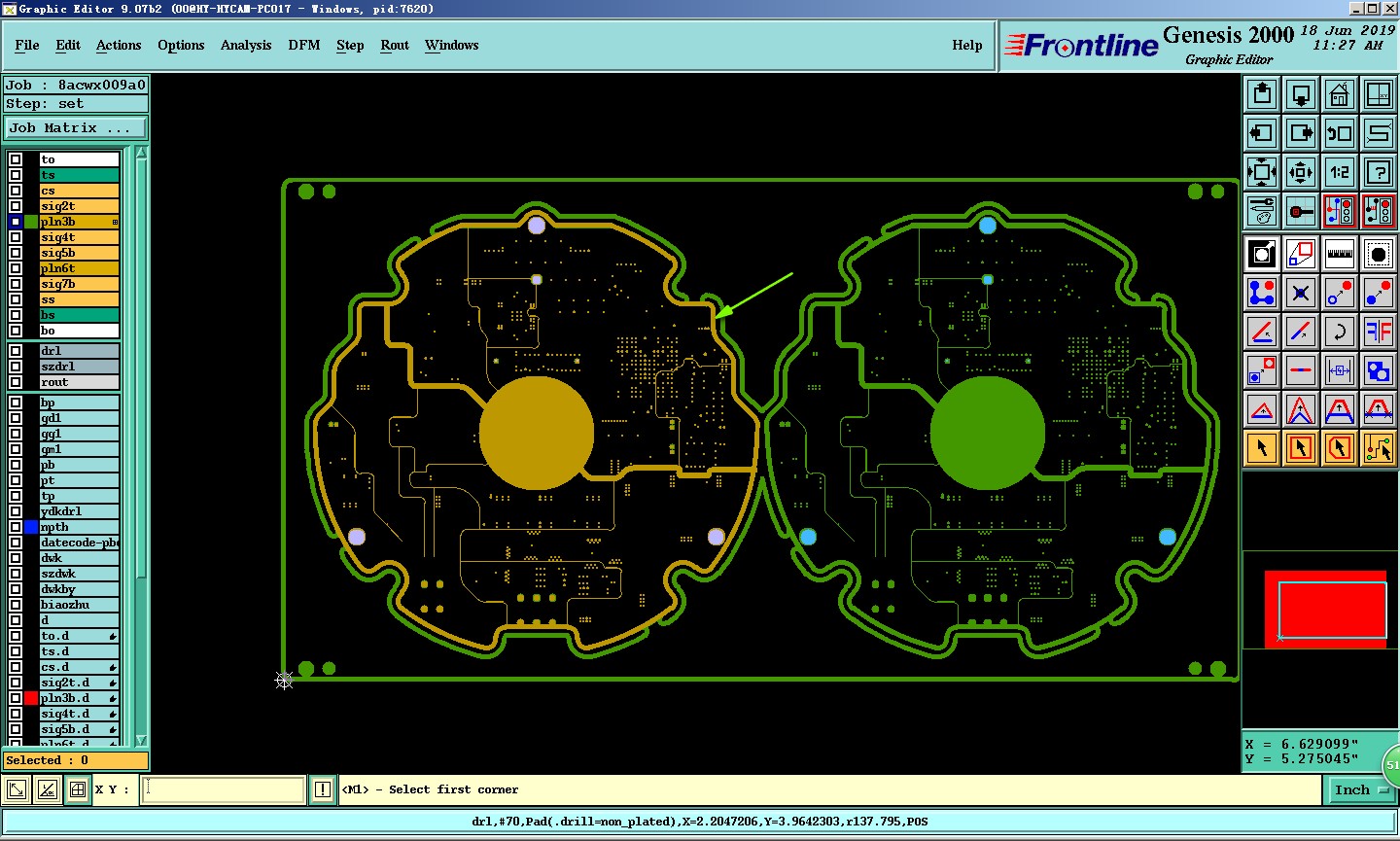The image size is (1400, 841).
Task: Click the Job Matrix button
Action: 76,127
